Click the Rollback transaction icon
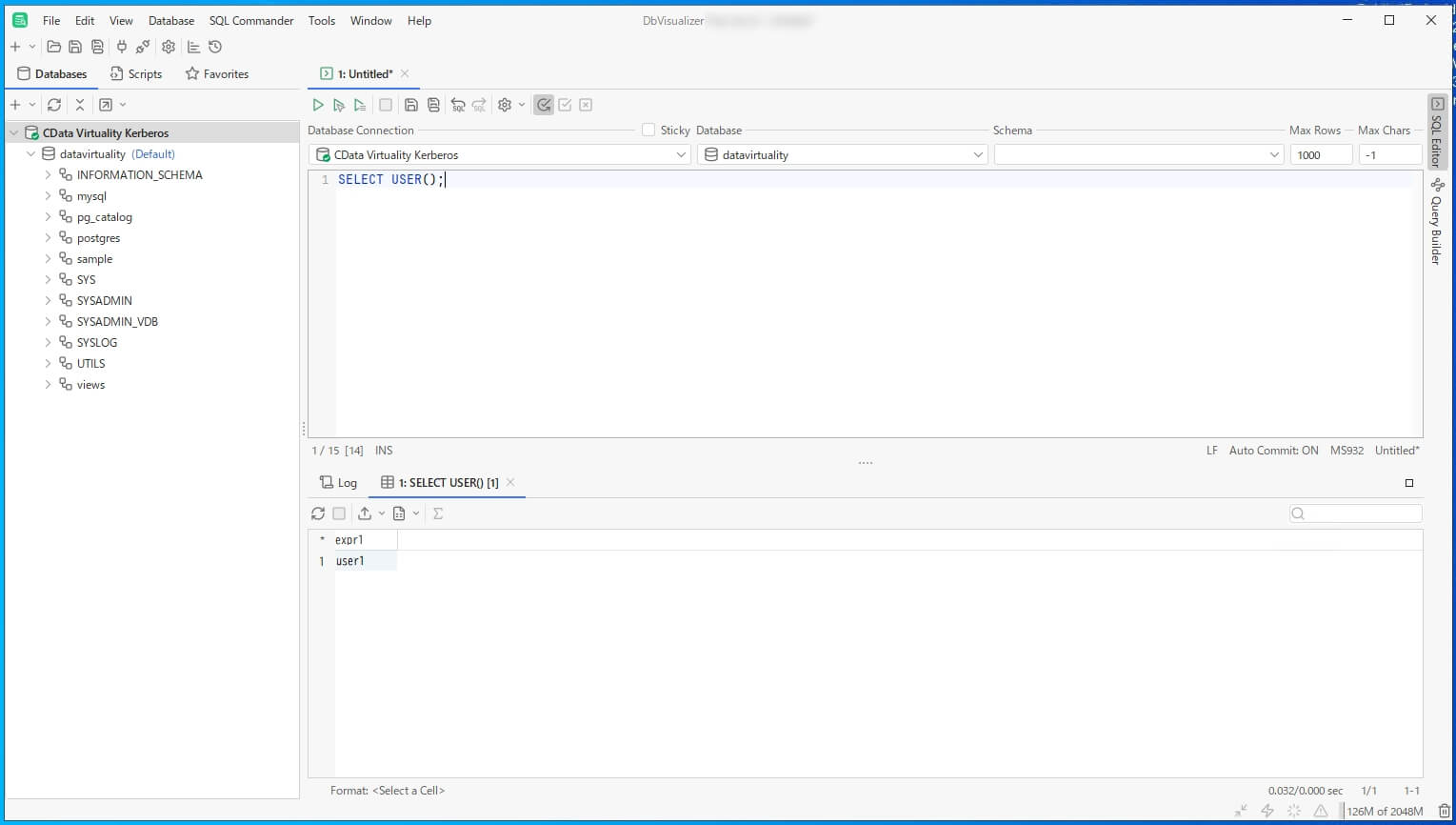Screen dimensions: 1456x825 (x=586, y=105)
